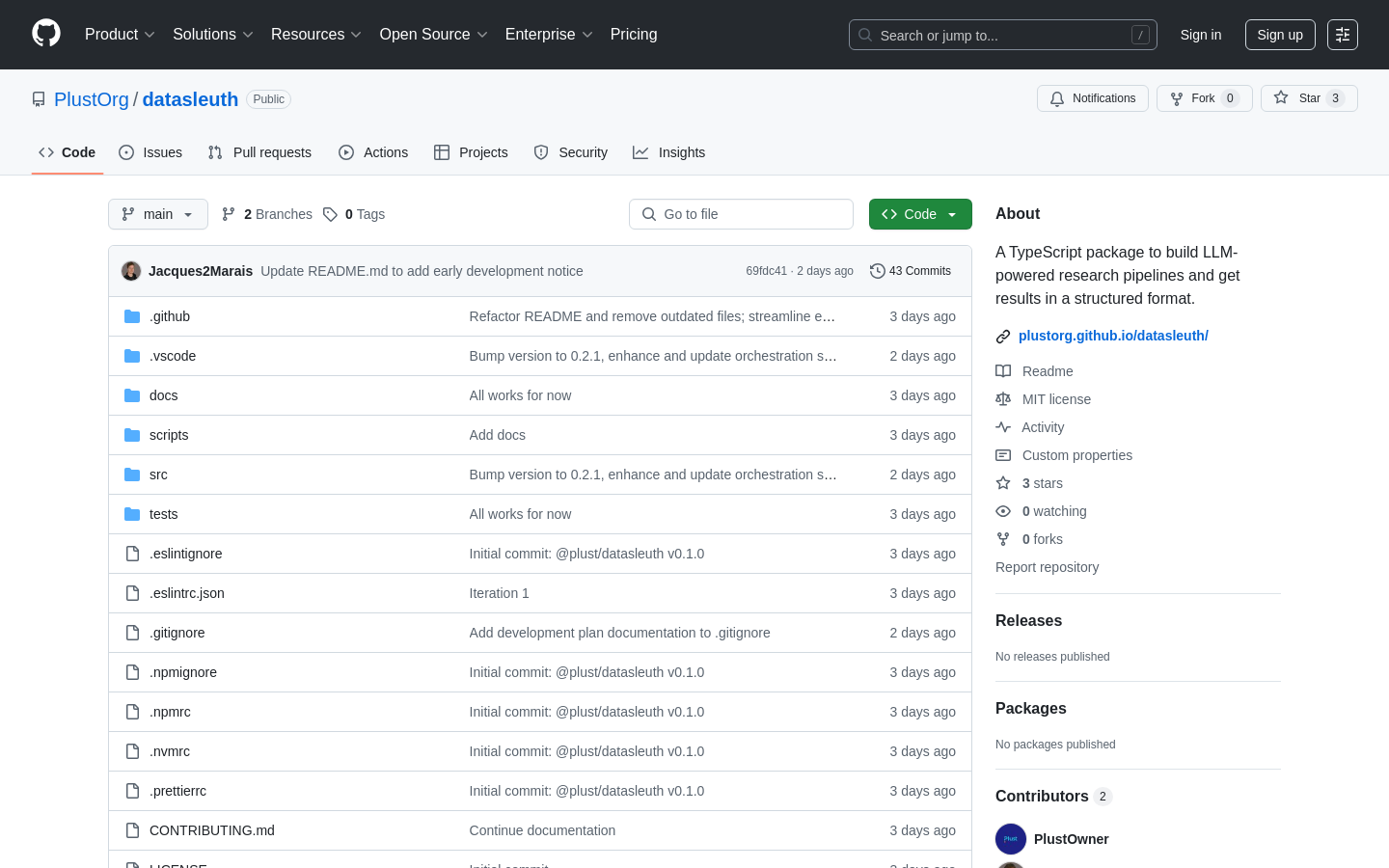This screenshot has height=868, width=1389.
Task: Expand the Solutions menu
Action: coord(213,35)
